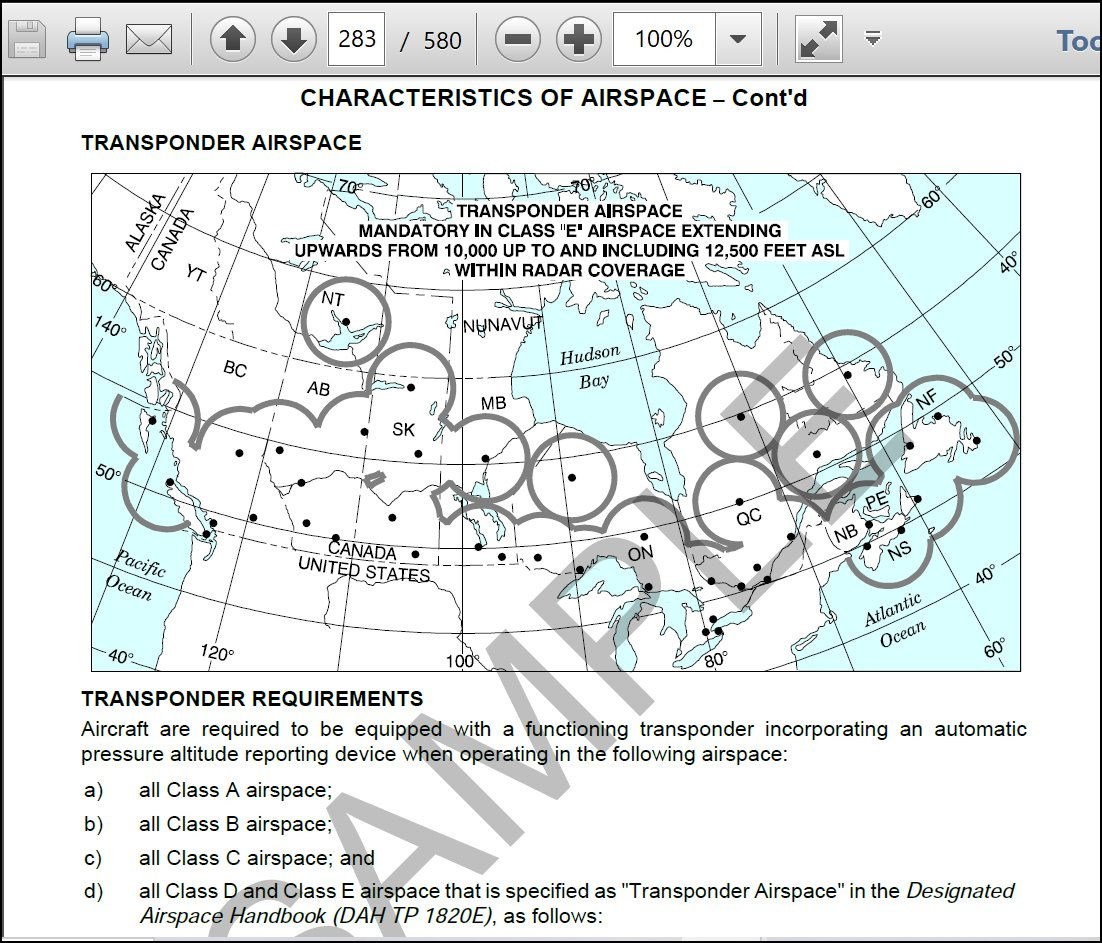This screenshot has height=943, width=1102.
Task: Click the total page count text 580
Action: (442, 41)
